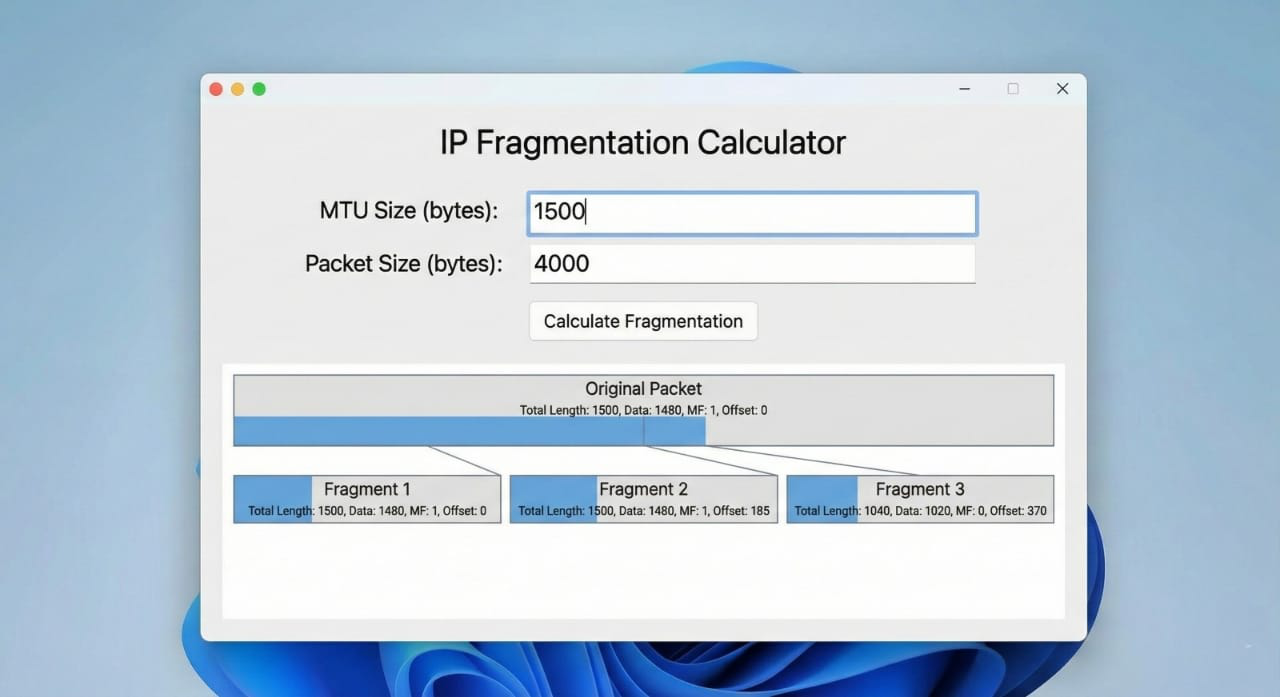This screenshot has height=697, width=1280.
Task: Click the IP Fragmentation Calculator title
Action: 643,142
